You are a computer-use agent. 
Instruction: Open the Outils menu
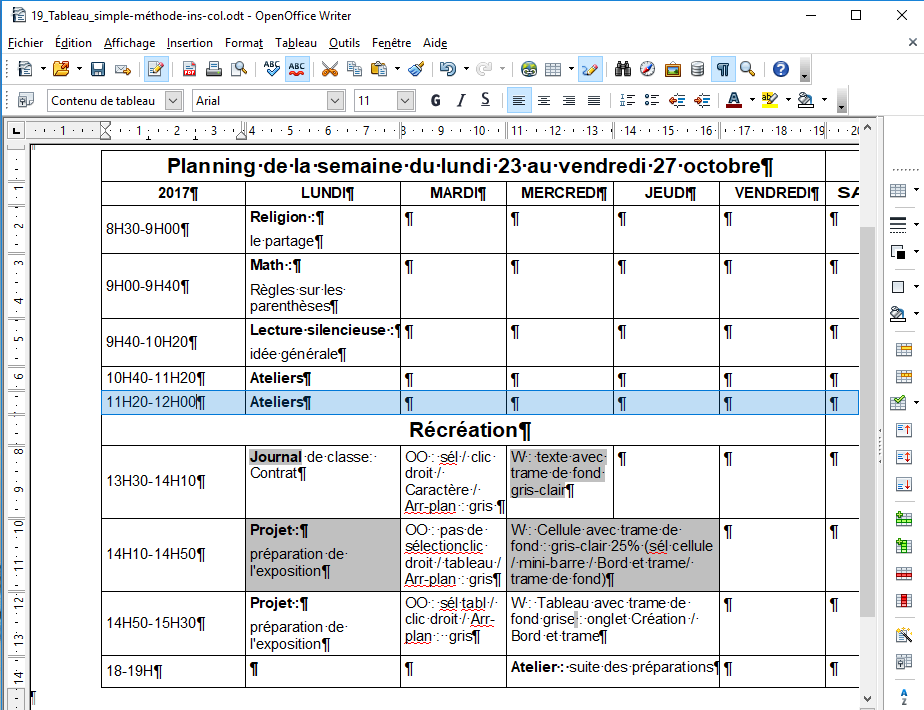tap(344, 43)
